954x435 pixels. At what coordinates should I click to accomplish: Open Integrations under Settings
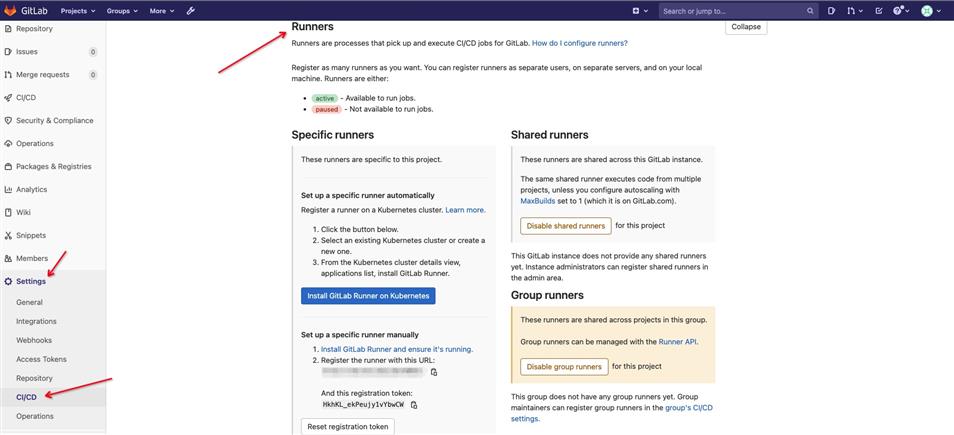point(36,321)
